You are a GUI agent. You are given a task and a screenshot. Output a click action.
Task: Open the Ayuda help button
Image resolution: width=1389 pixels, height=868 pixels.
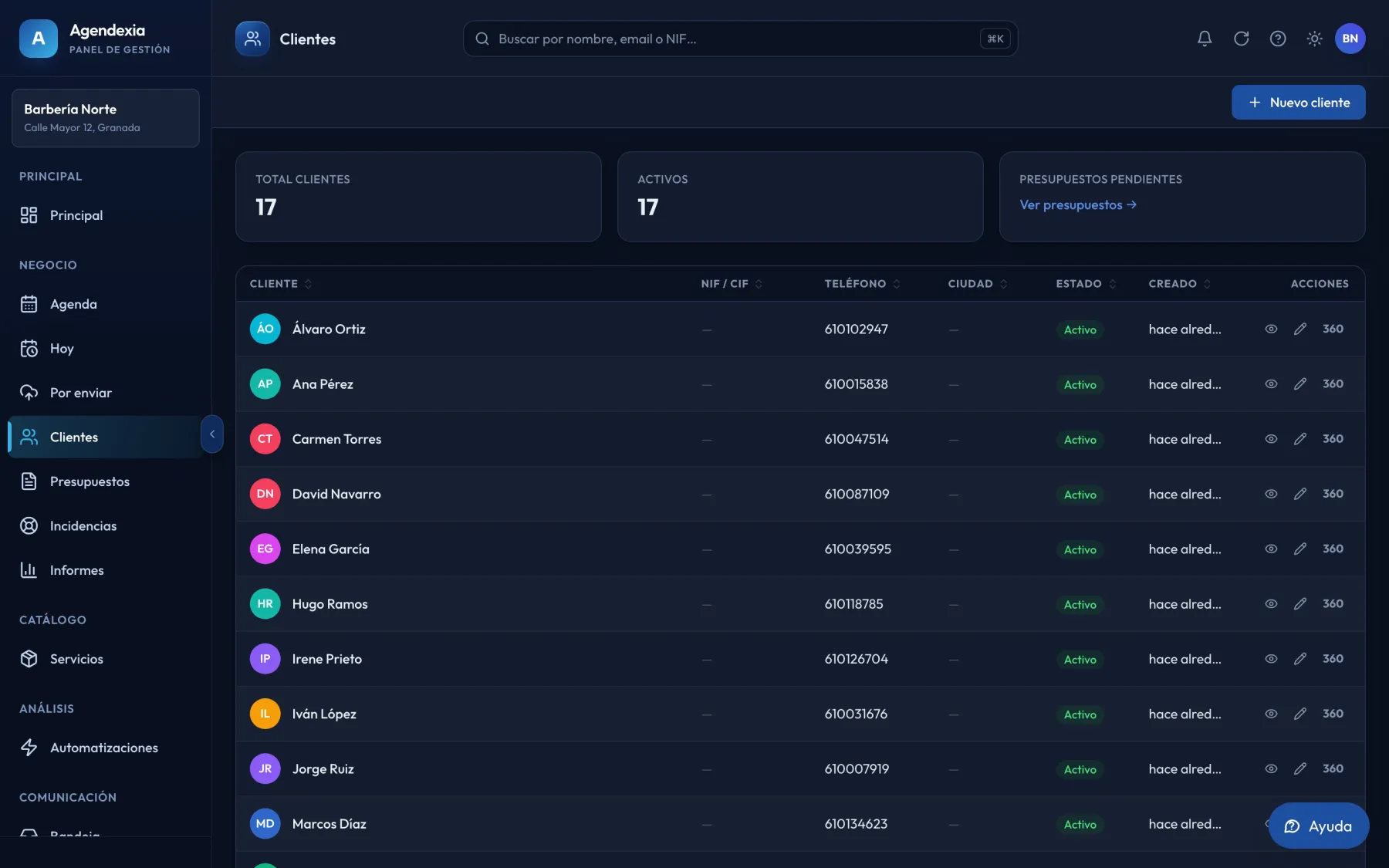1318,826
